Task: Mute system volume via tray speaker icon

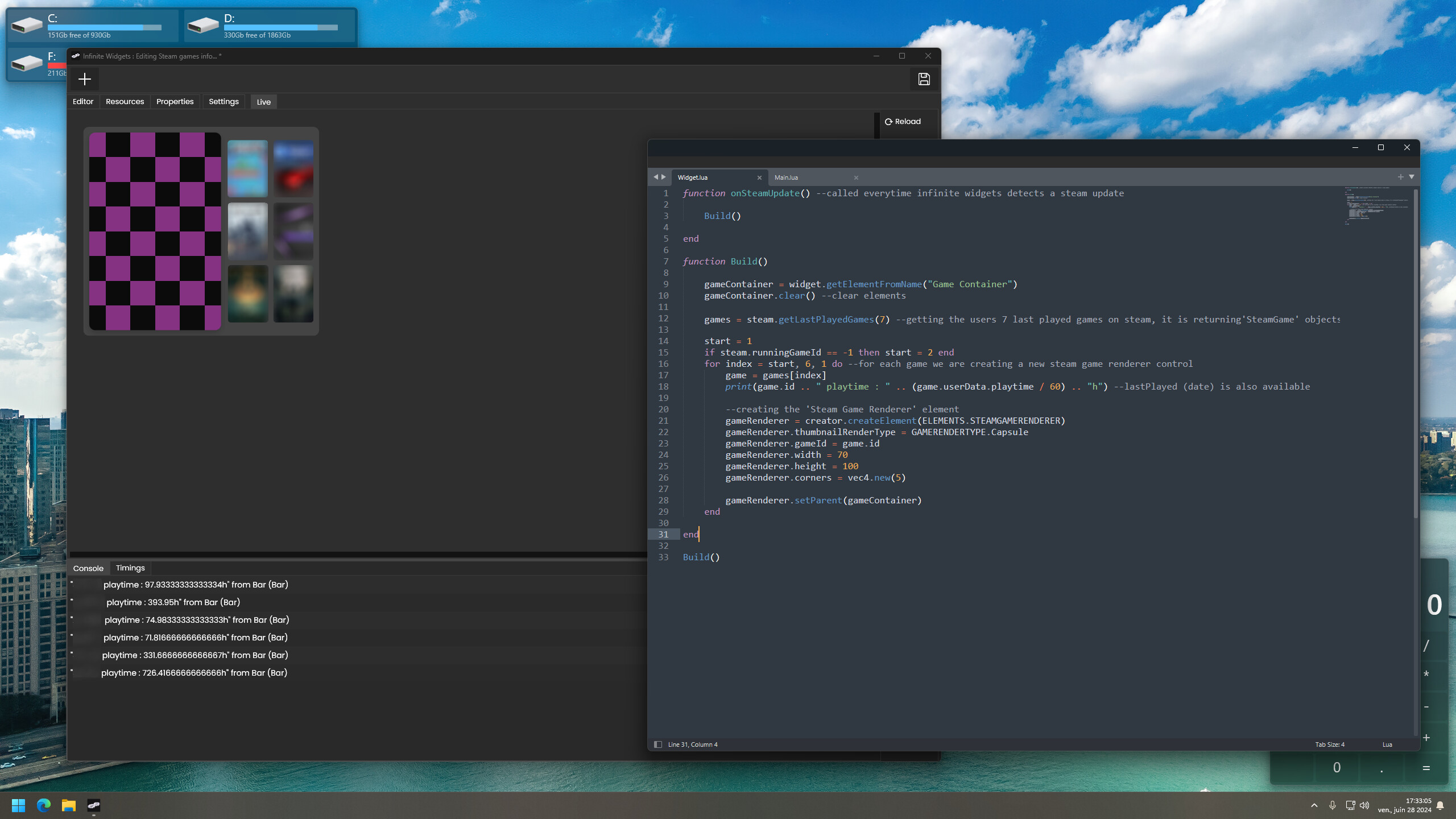Action: [1365, 805]
